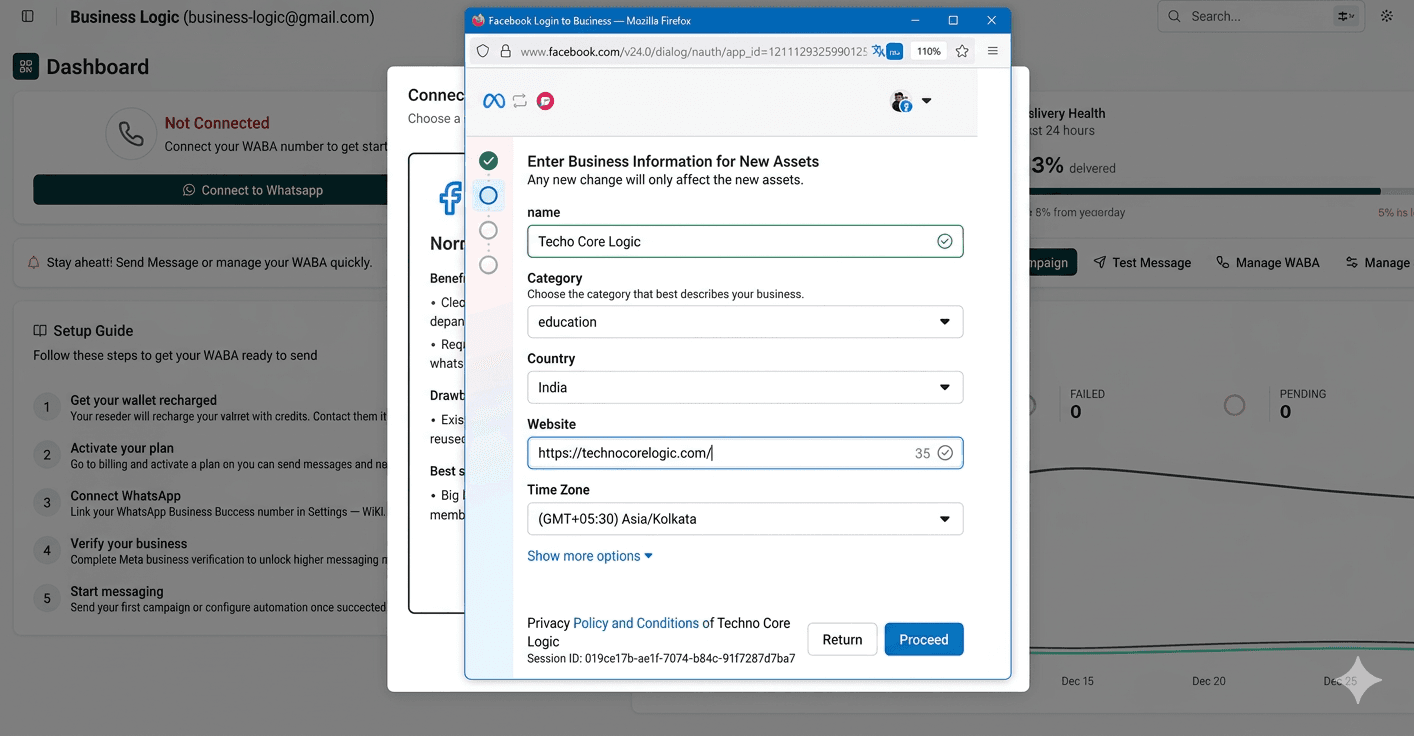Click the Firefox logo in the popup title bar
The image size is (1414, 736).
(478, 20)
